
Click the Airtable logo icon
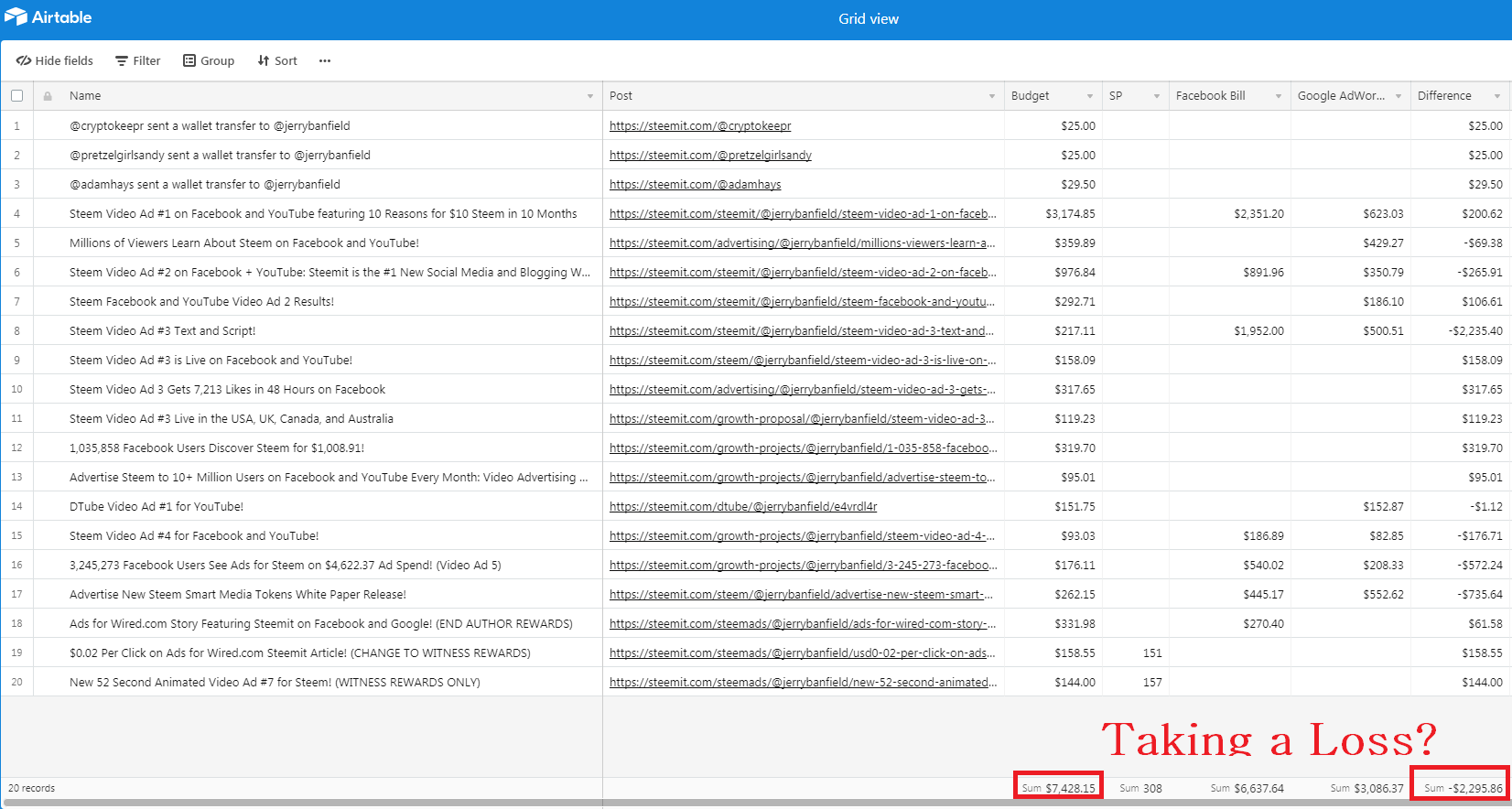16,17
